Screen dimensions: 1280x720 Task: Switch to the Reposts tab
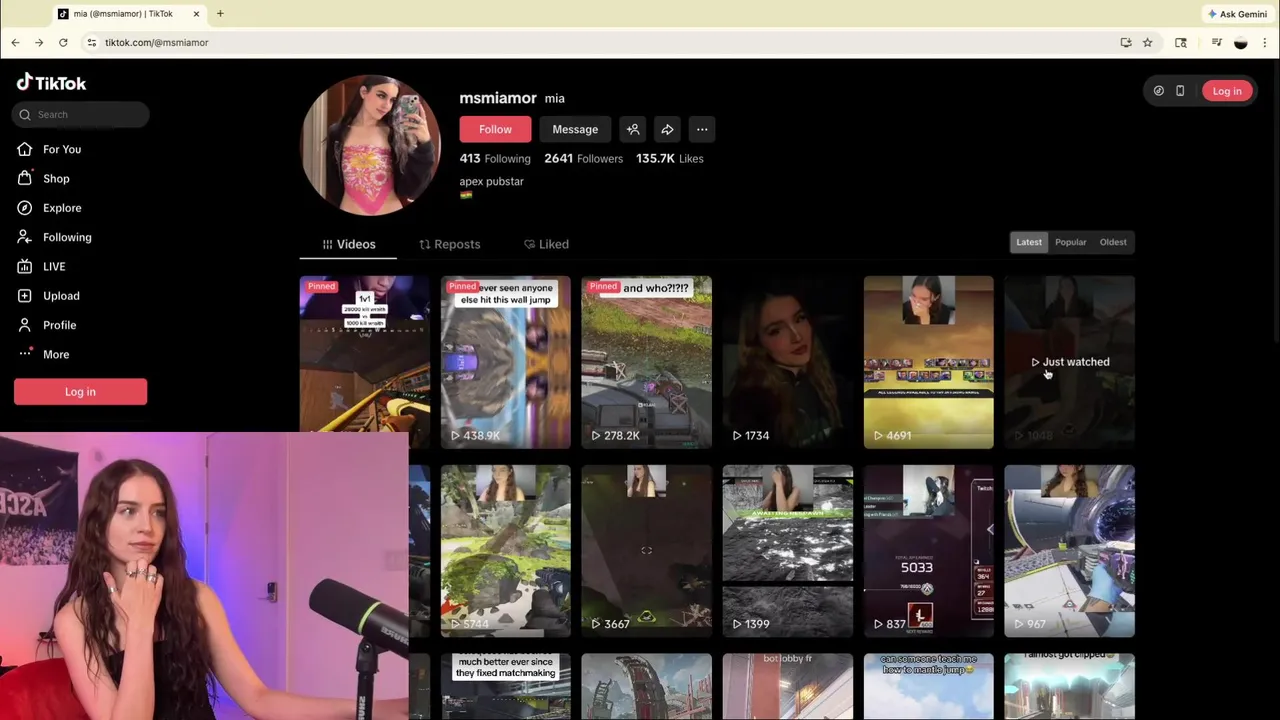[x=449, y=244]
